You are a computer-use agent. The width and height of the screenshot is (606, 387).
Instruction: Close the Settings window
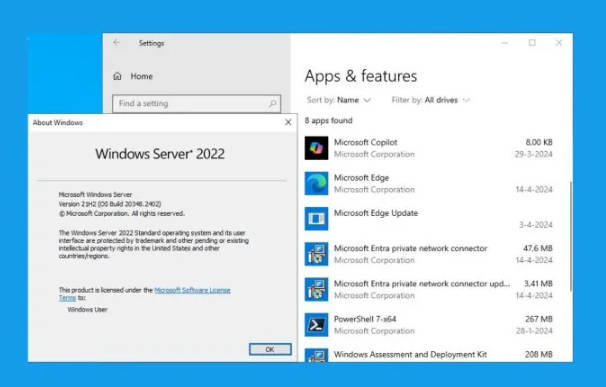(559, 43)
